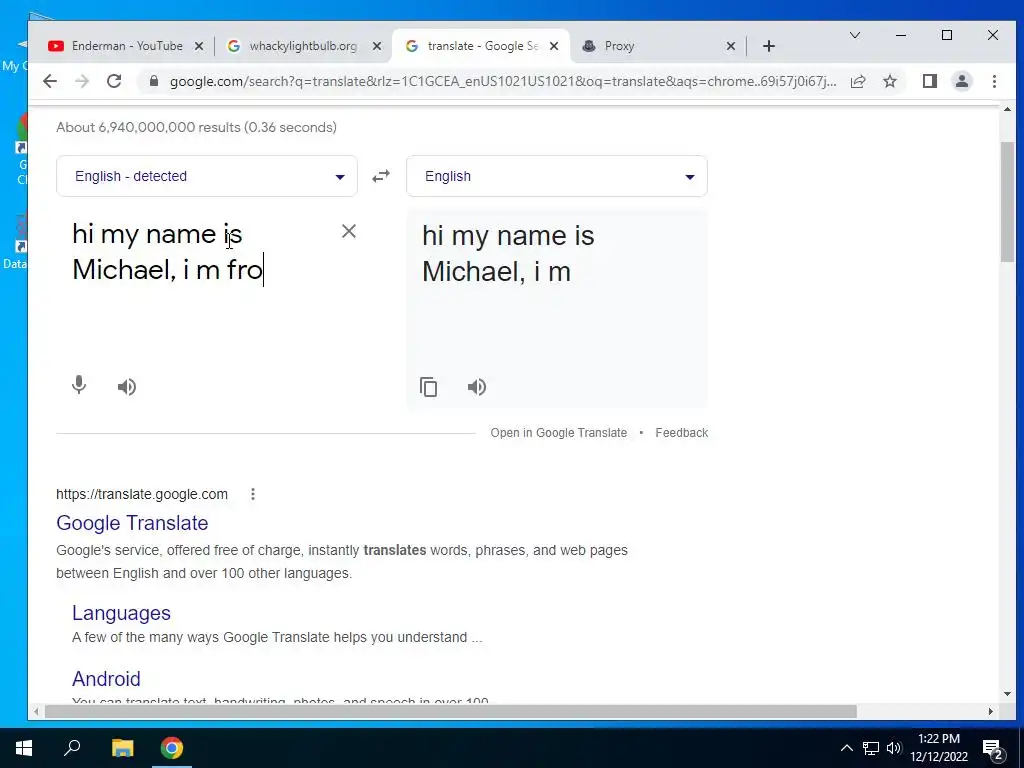This screenshot has width=1024, height=768.
Task: Click the result count text About 6,940,000,000 results
Action: pos(197,127)
